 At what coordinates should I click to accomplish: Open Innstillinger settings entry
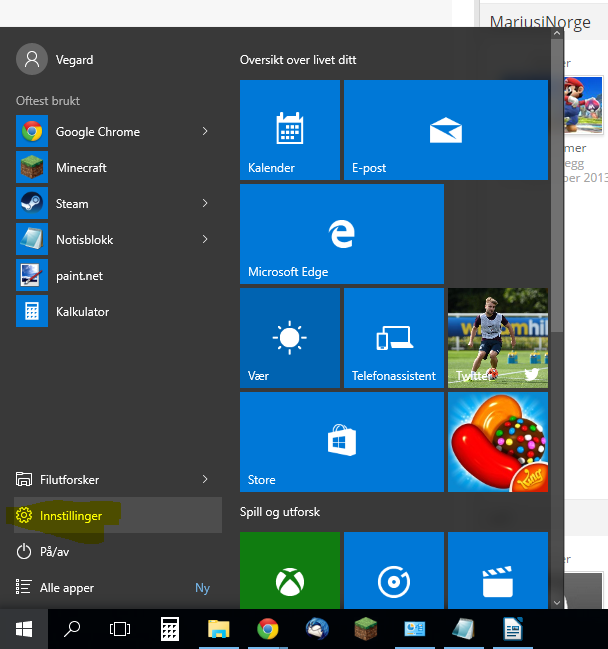(x=119, y=515)
